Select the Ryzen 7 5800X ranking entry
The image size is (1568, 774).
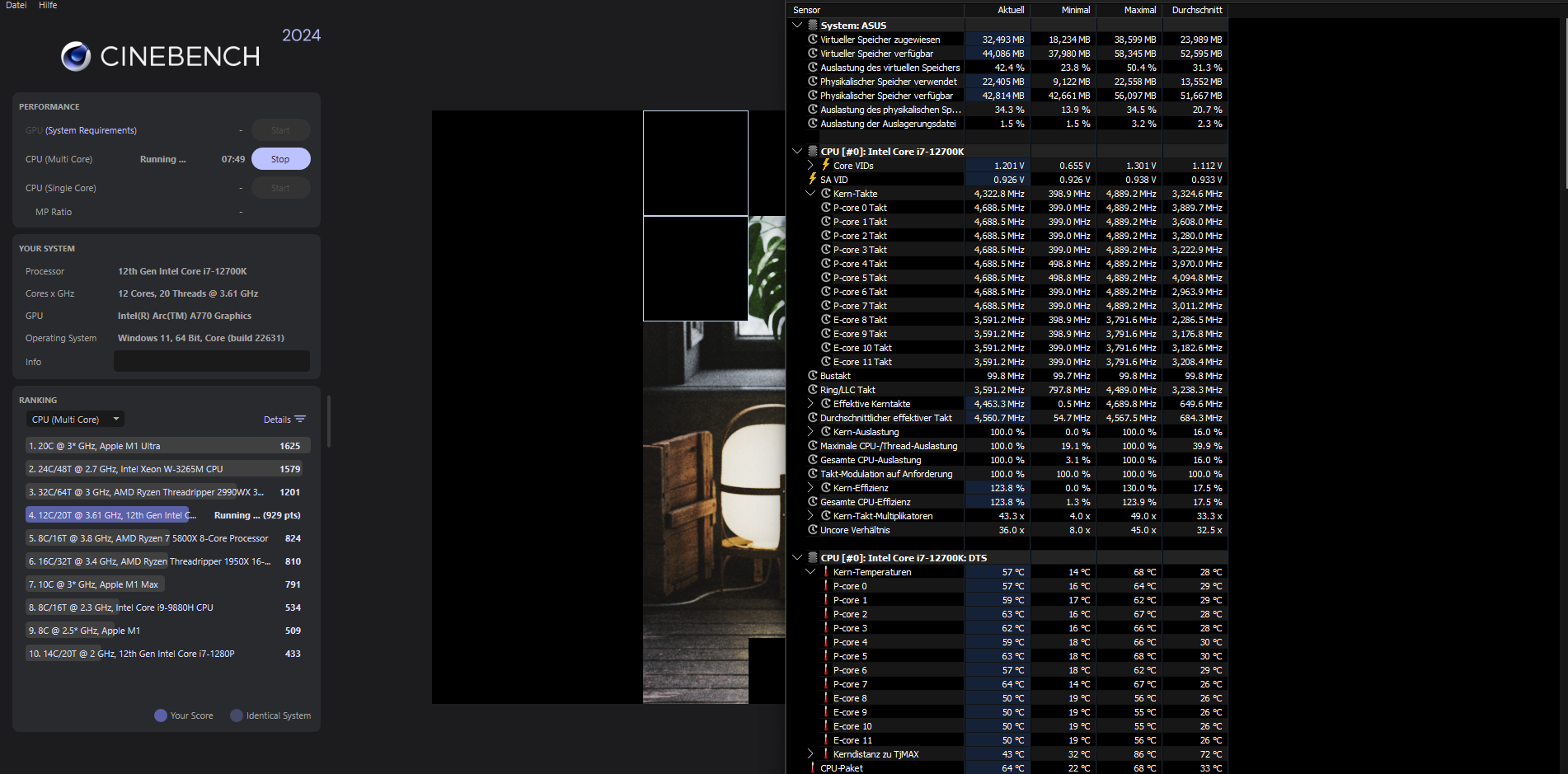[x=167, y=538]
